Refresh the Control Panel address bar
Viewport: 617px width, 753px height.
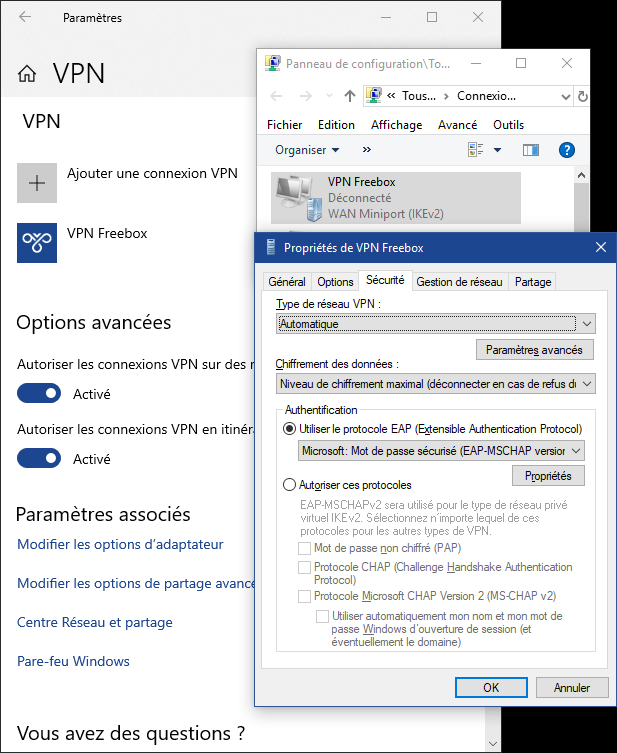point(582,96)
